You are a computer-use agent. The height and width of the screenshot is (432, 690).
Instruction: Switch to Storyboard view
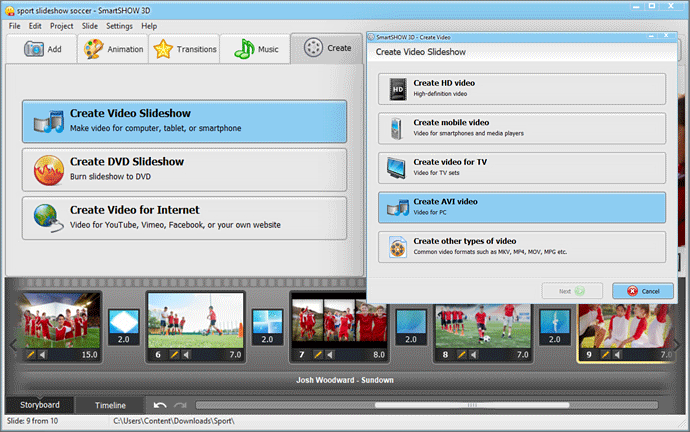coord(40,405)
